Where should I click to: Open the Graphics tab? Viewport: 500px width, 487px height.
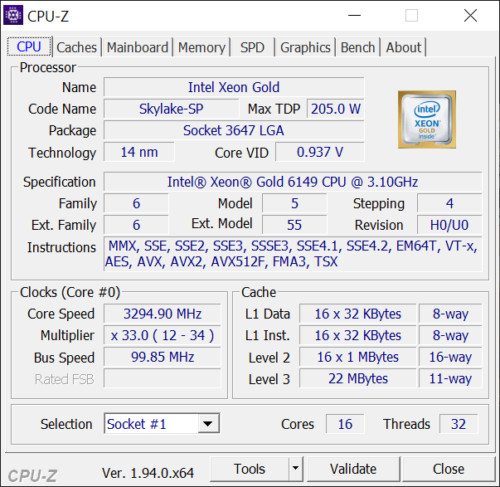pos(305,47)
